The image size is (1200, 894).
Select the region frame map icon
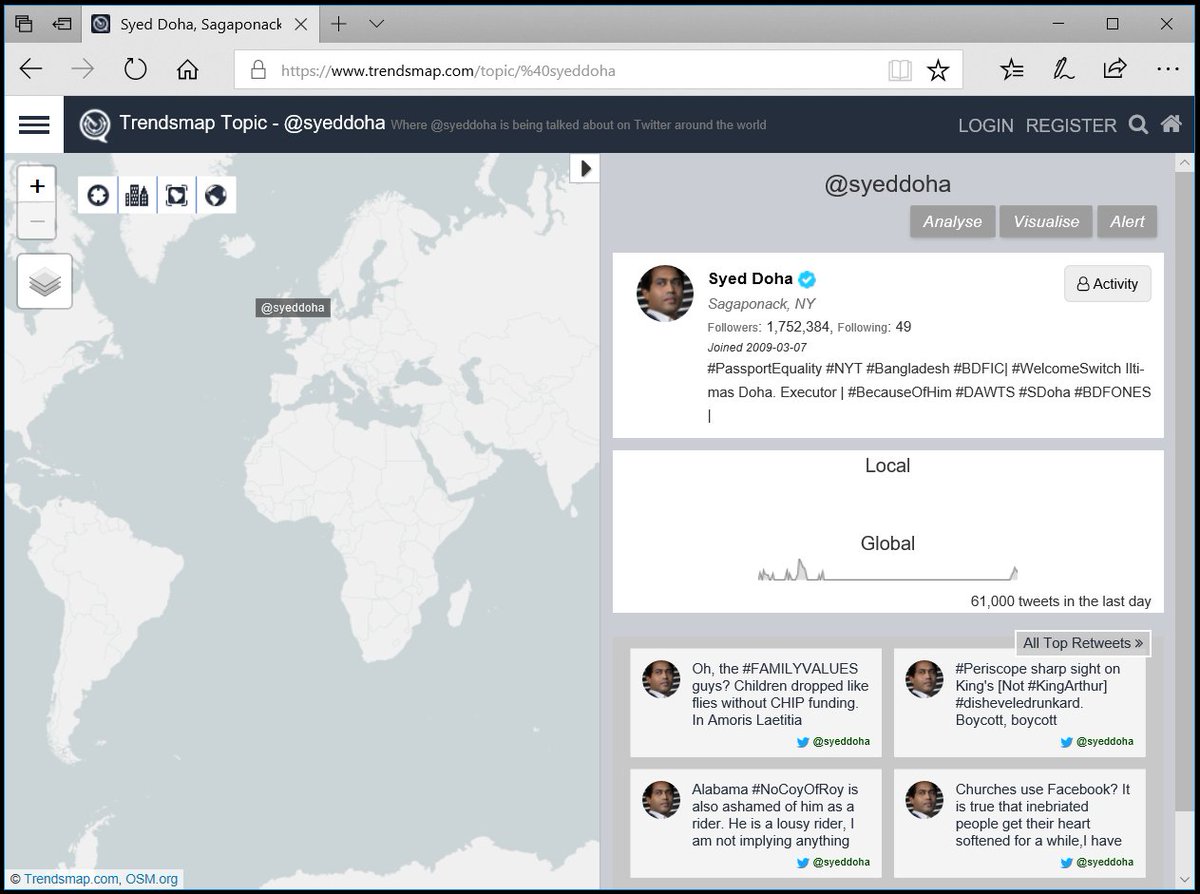[177, 195]
